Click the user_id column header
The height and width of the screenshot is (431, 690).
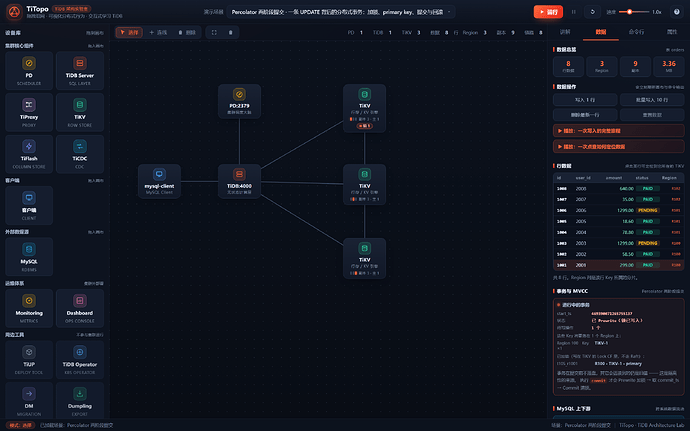(x=583, y=178)
